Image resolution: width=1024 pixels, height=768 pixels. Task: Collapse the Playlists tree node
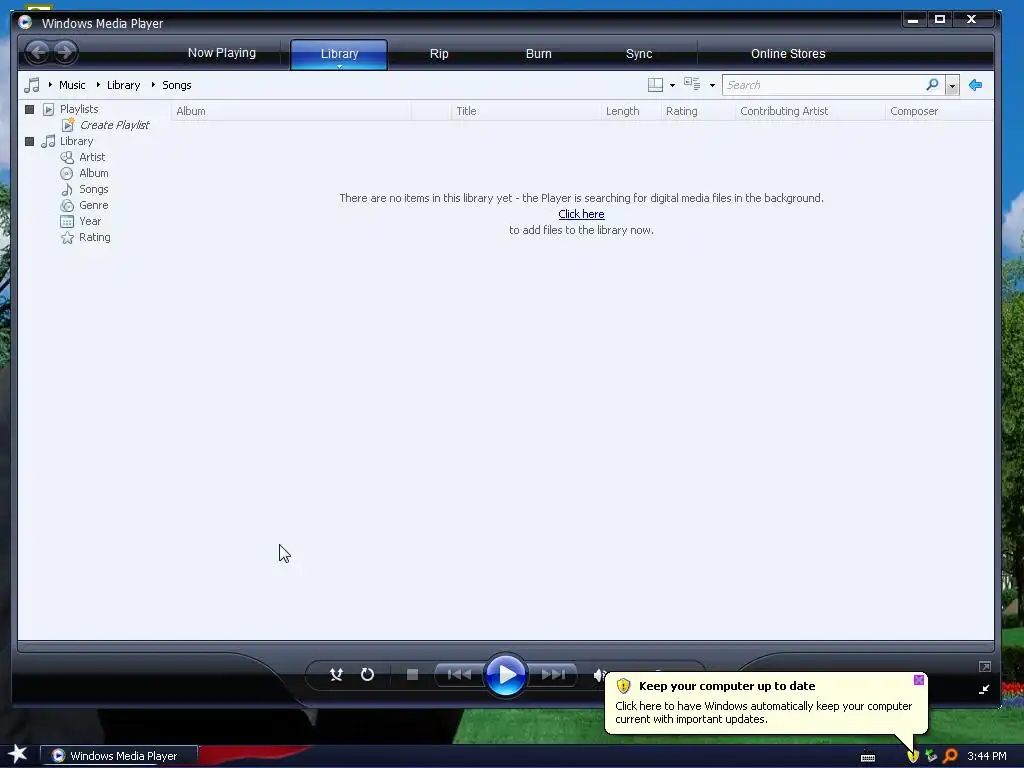coord(29,109)
